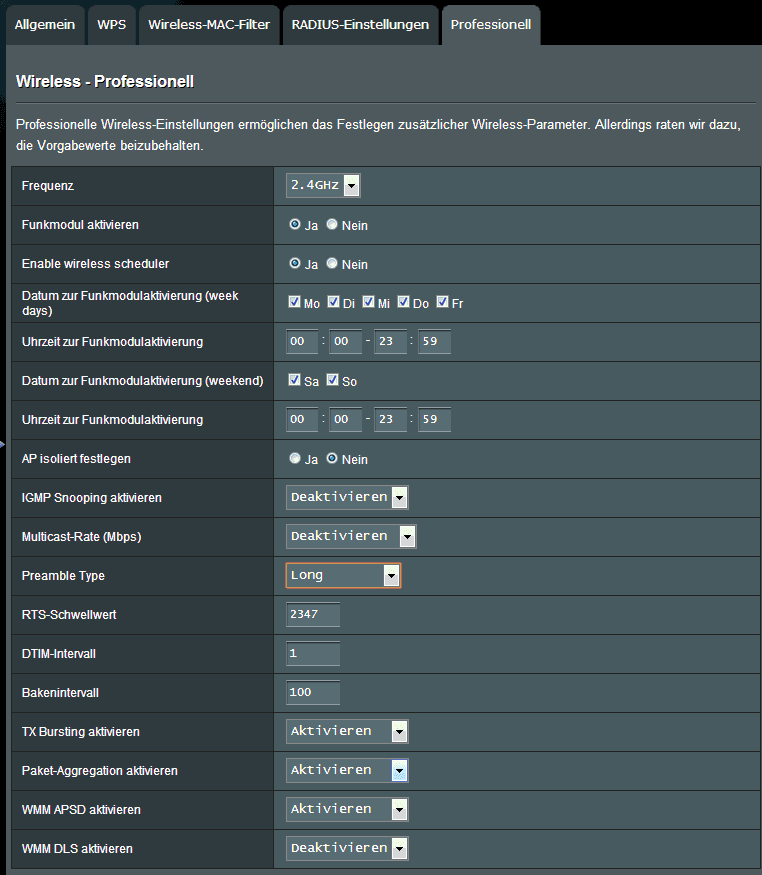762x875 pixels.
Task: Toggle the Mi weekday checkbox
Action: 368,302
